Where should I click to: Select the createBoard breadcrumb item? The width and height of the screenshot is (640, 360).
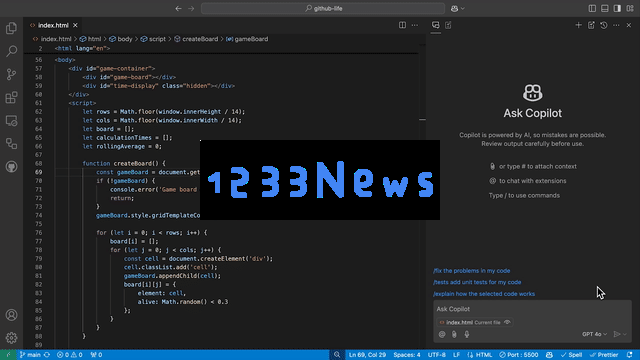pos(196,39)
